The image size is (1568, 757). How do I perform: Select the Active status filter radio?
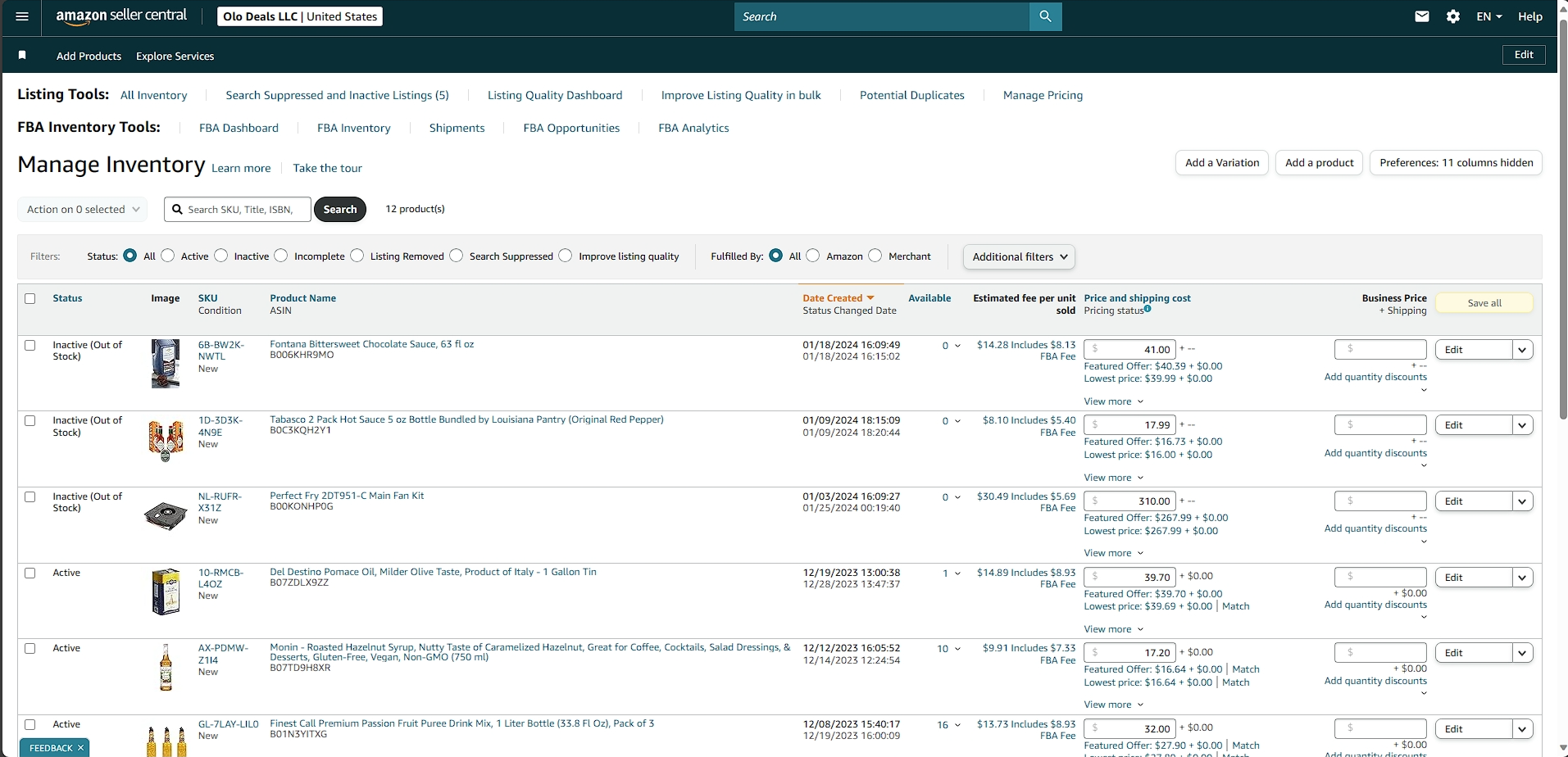tap(168, 256)
